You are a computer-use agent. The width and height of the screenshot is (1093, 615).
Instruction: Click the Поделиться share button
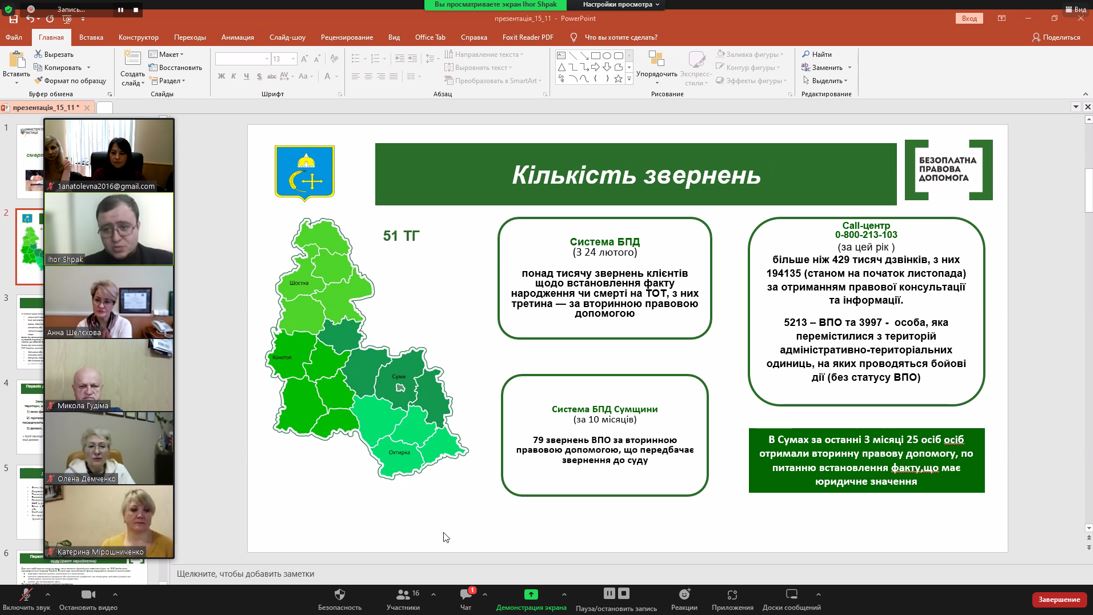(1056, 37)
